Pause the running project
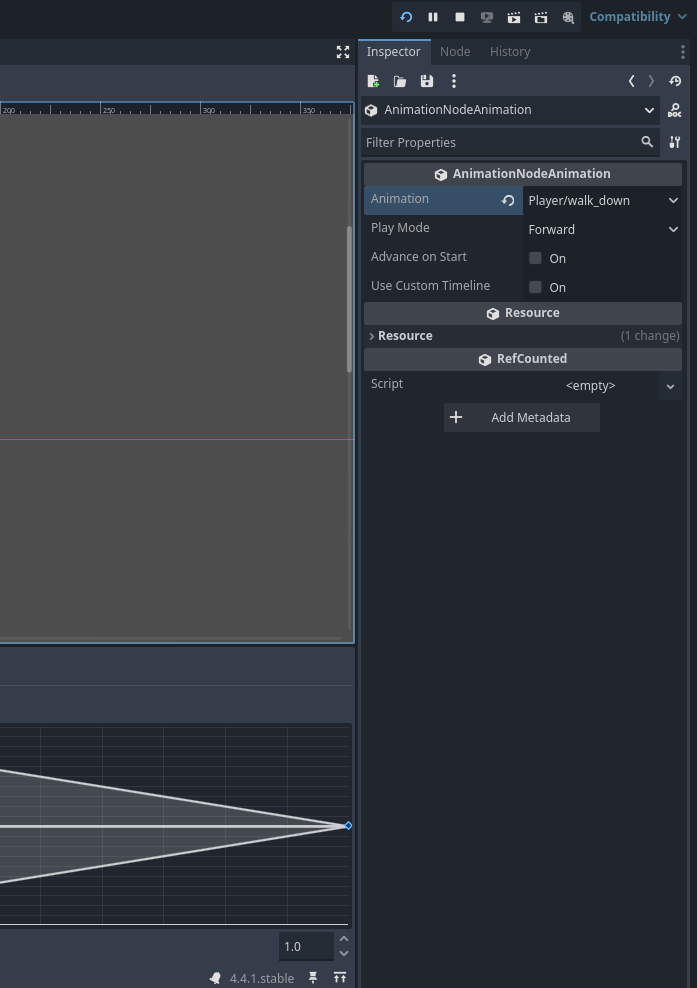Screen dimensions: 697x988 click(x=433, y=17)
